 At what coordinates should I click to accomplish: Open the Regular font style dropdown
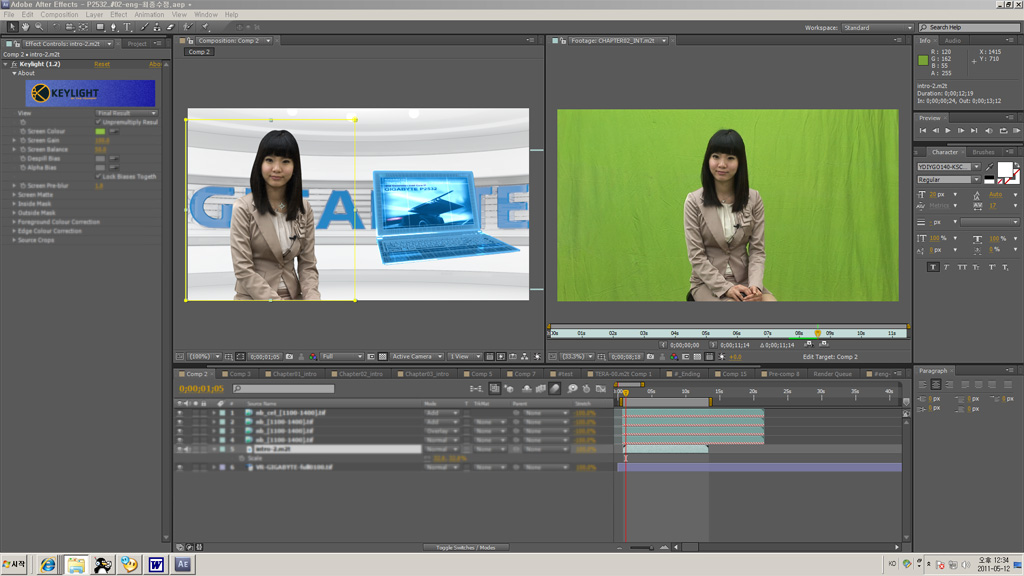(948, 180)
